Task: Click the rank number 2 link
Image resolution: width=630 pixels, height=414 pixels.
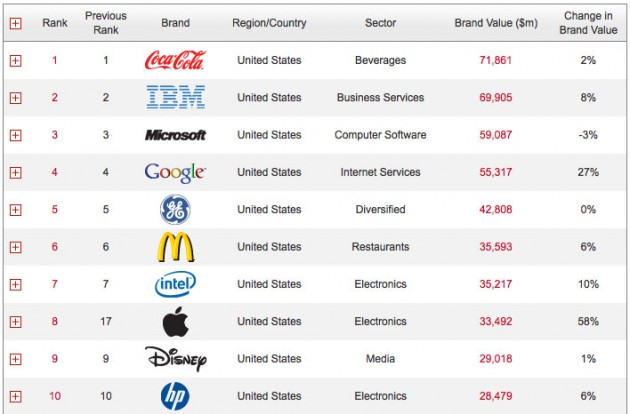Action: pos(54,97)
